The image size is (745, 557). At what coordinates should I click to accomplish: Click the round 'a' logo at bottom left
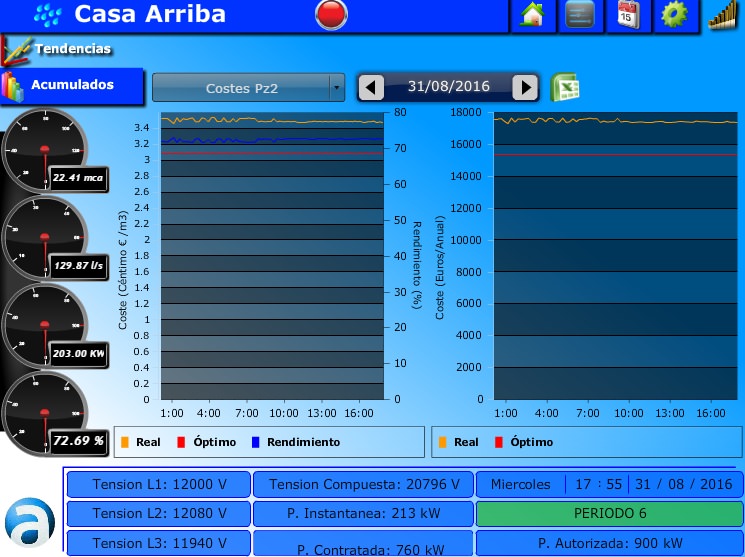click(27, 521)
